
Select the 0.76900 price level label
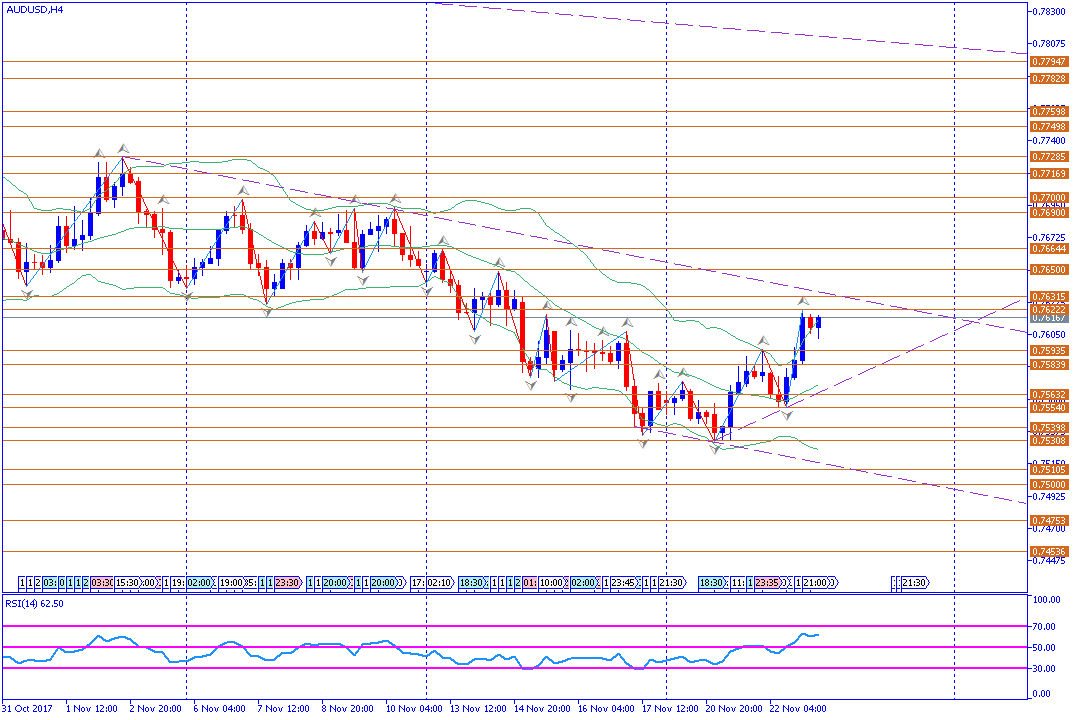coord(1049,213)
